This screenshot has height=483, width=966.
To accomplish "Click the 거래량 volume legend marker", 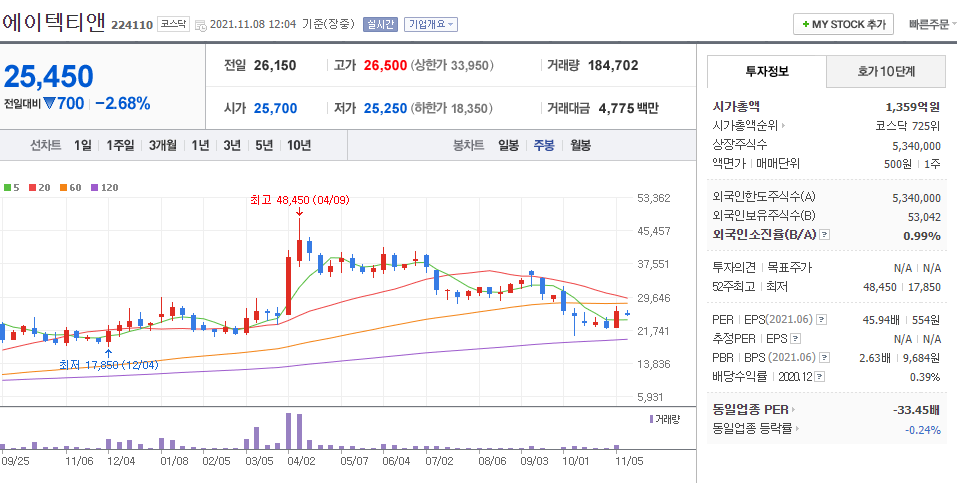I will coord(664,420).
